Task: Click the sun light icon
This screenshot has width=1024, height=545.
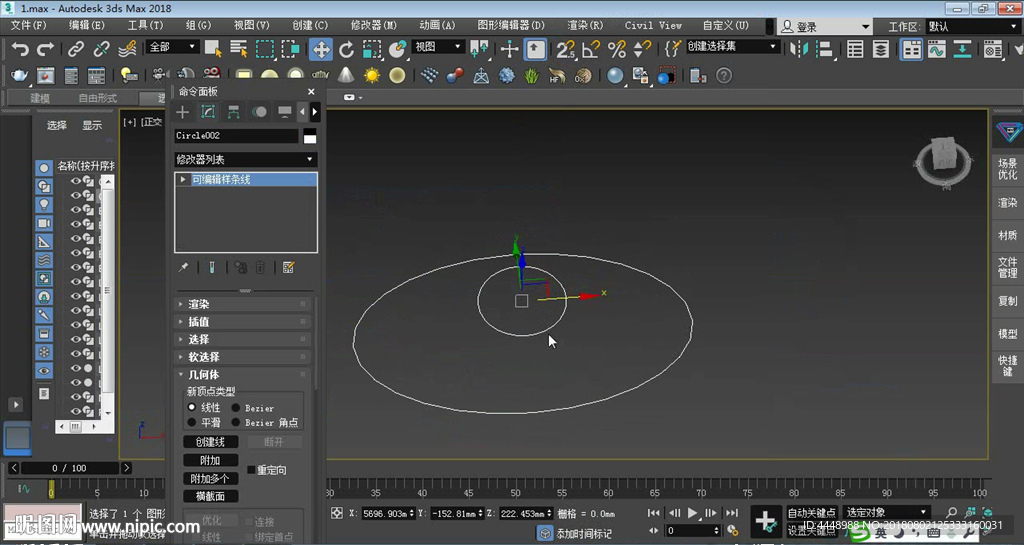Action: (372, 76)
